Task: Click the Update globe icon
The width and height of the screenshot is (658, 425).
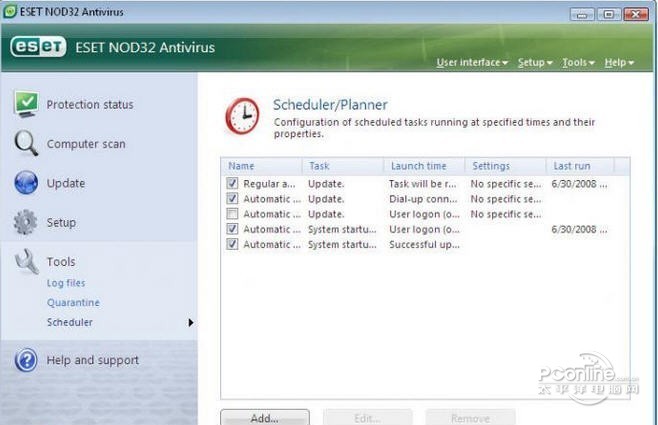Action: coord(26,183)
